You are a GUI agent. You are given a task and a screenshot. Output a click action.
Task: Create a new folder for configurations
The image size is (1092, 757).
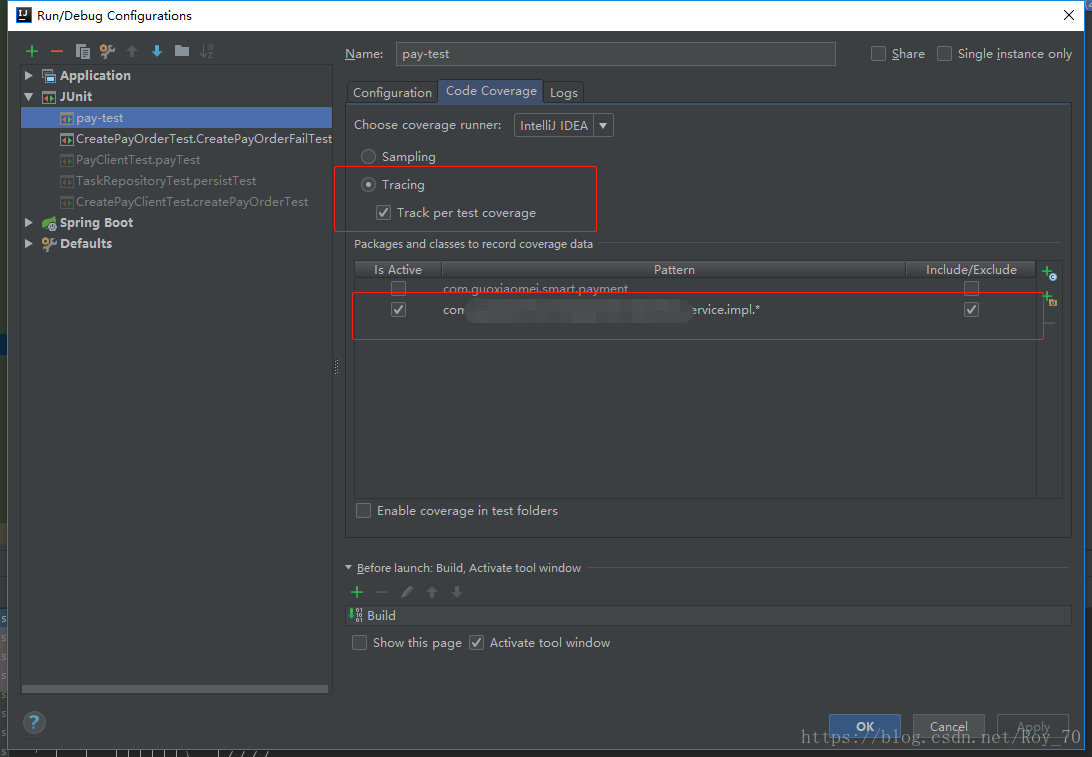[182, 50]
